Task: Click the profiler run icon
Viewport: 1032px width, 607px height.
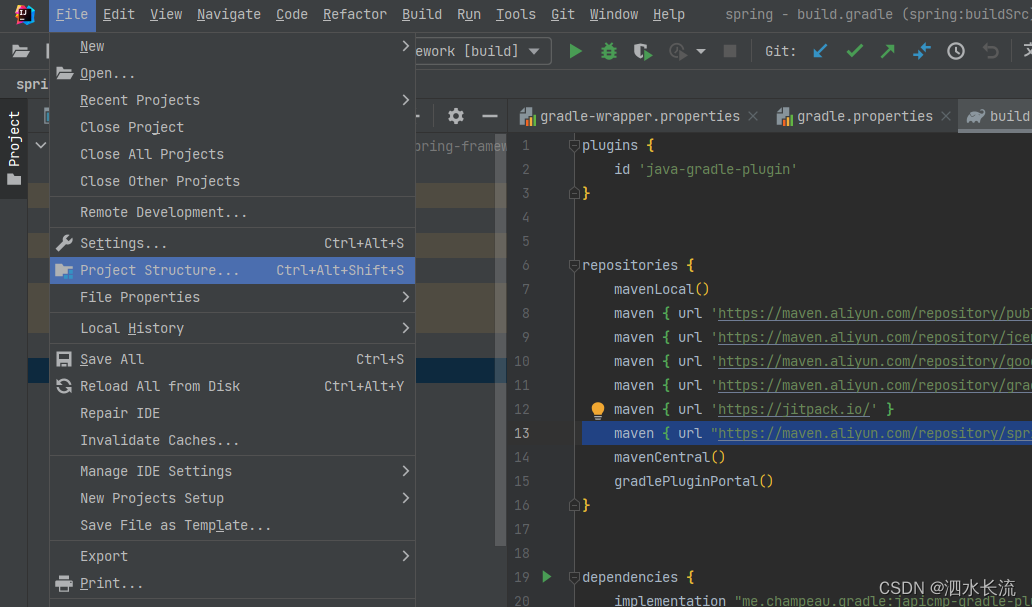Action: click(x=677, y=51)
